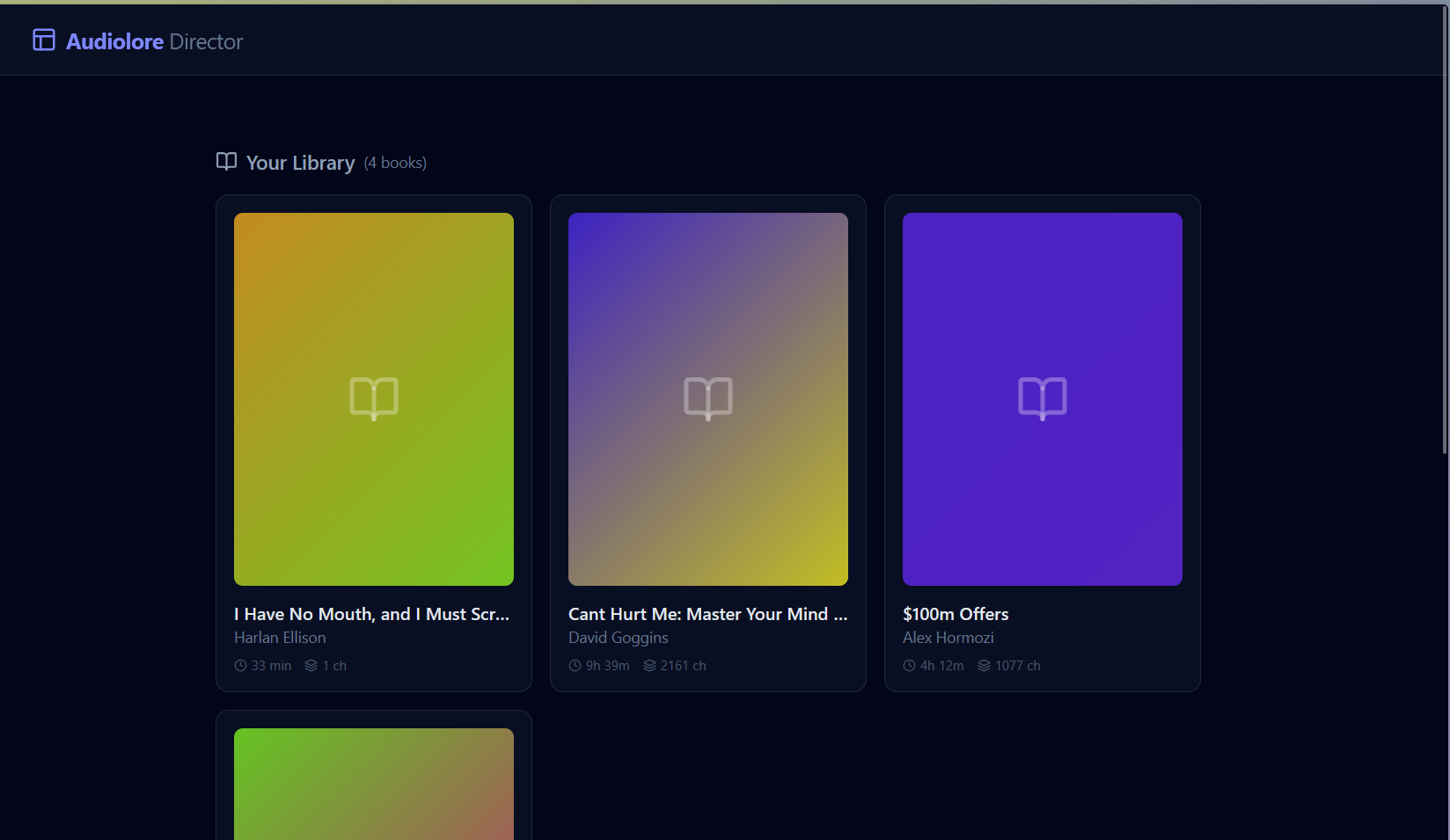Click the author name Harlan Ellison

click(280, 638)
